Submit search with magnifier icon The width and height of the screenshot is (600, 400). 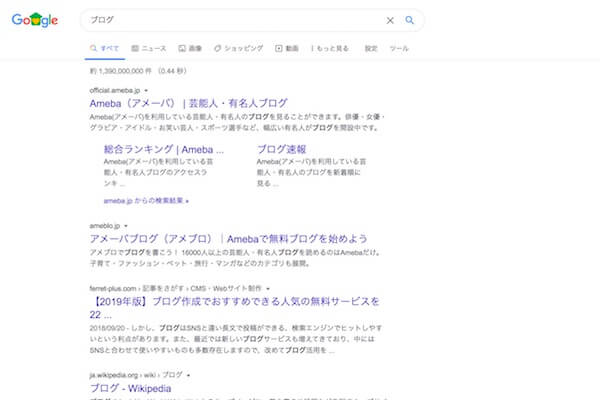pos(409,20)
